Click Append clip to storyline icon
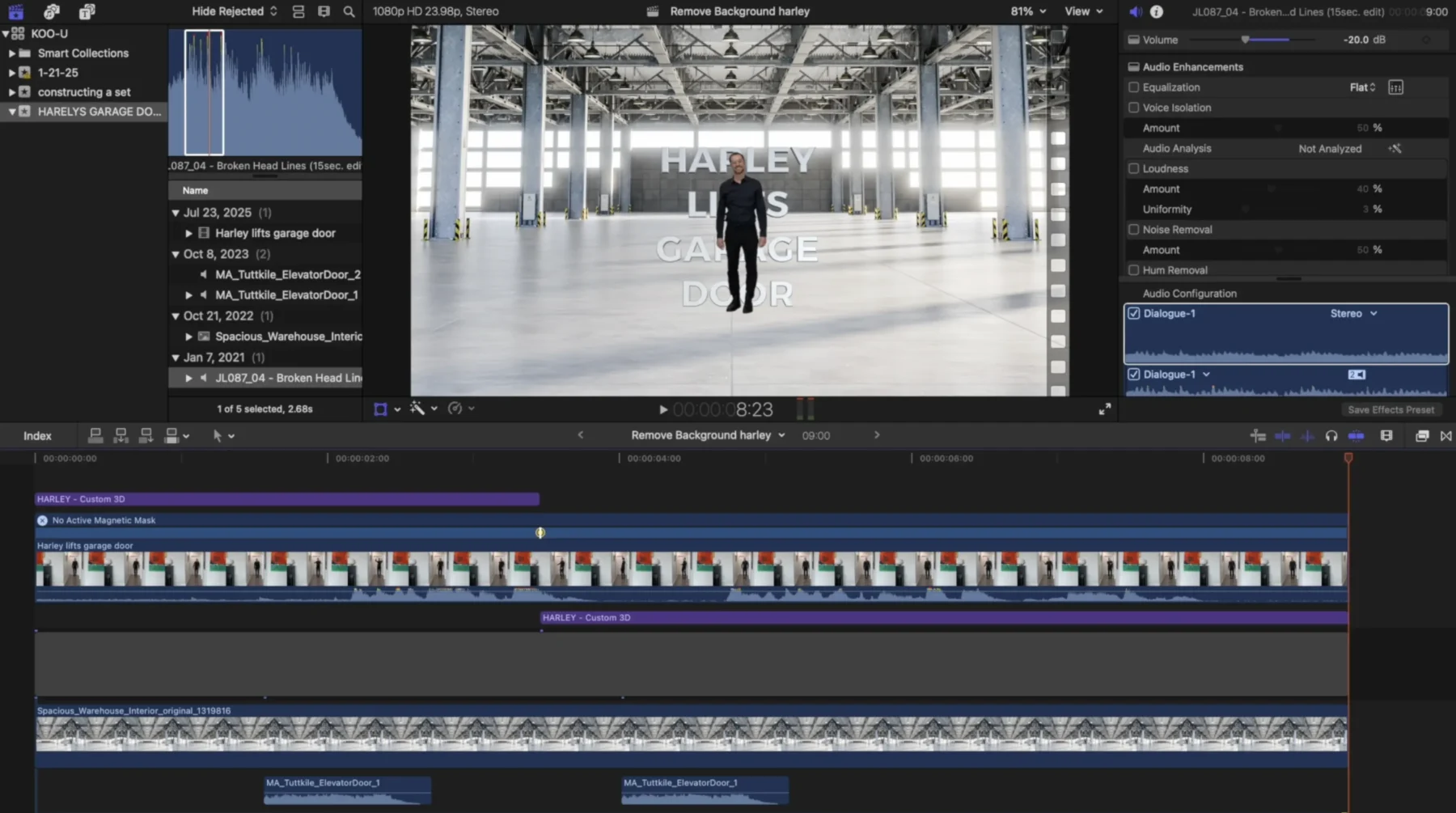 (x=146, y=435)
